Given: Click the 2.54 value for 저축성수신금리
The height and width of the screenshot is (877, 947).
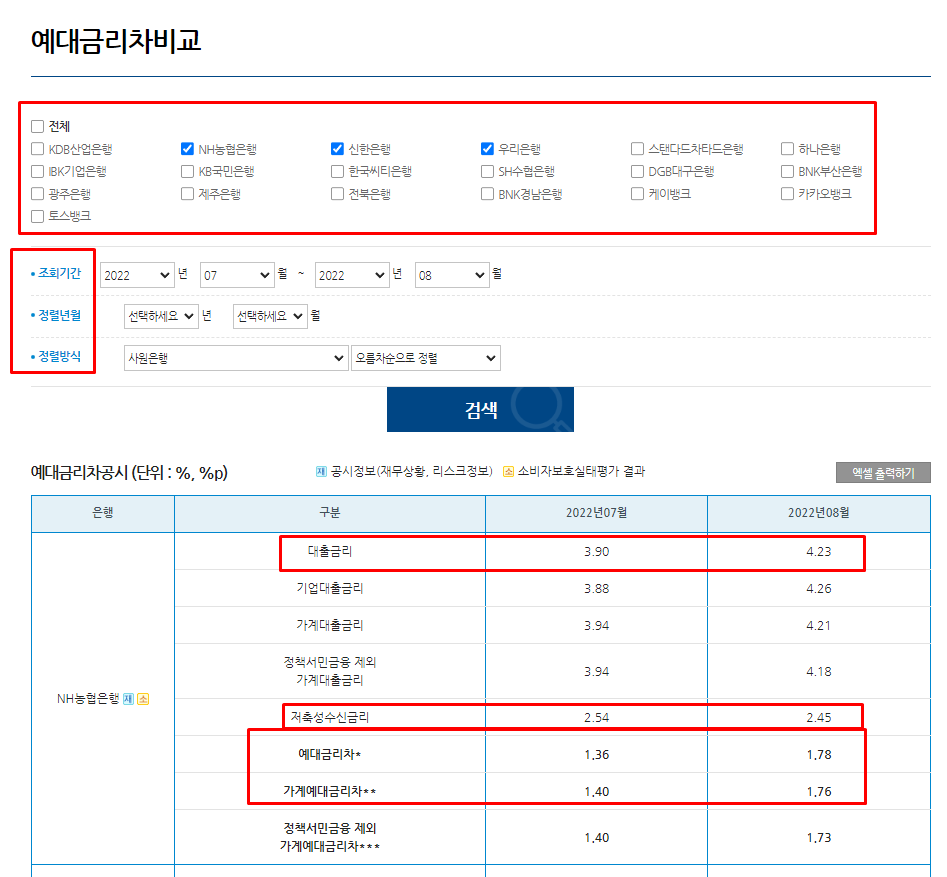Looking at the screenshot, I should pos(596,718).
